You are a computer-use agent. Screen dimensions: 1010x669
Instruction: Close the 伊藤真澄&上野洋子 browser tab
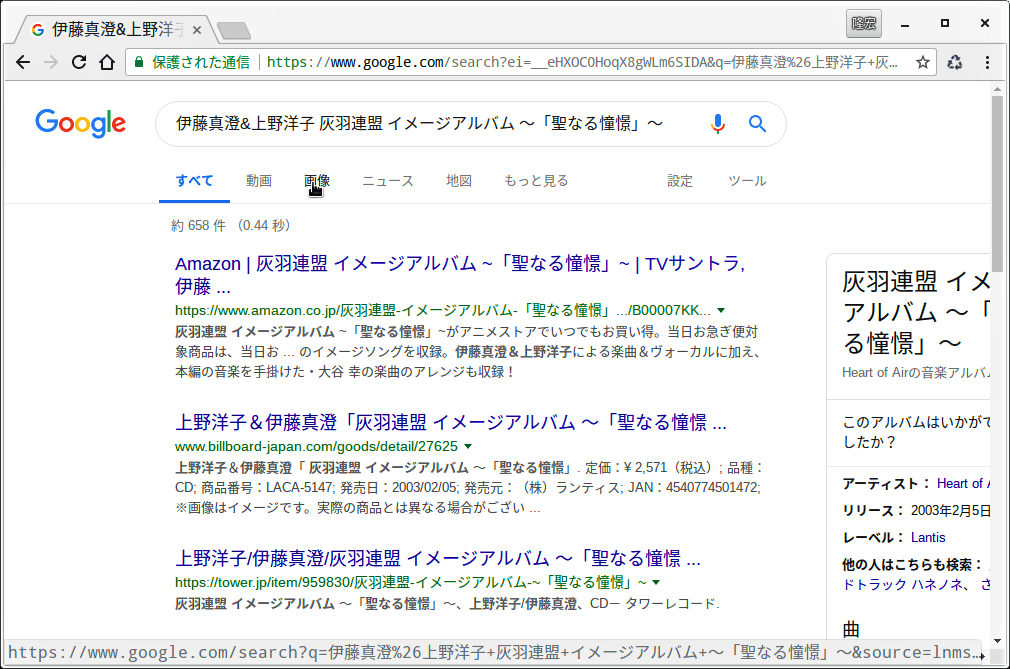pos(196,30)
